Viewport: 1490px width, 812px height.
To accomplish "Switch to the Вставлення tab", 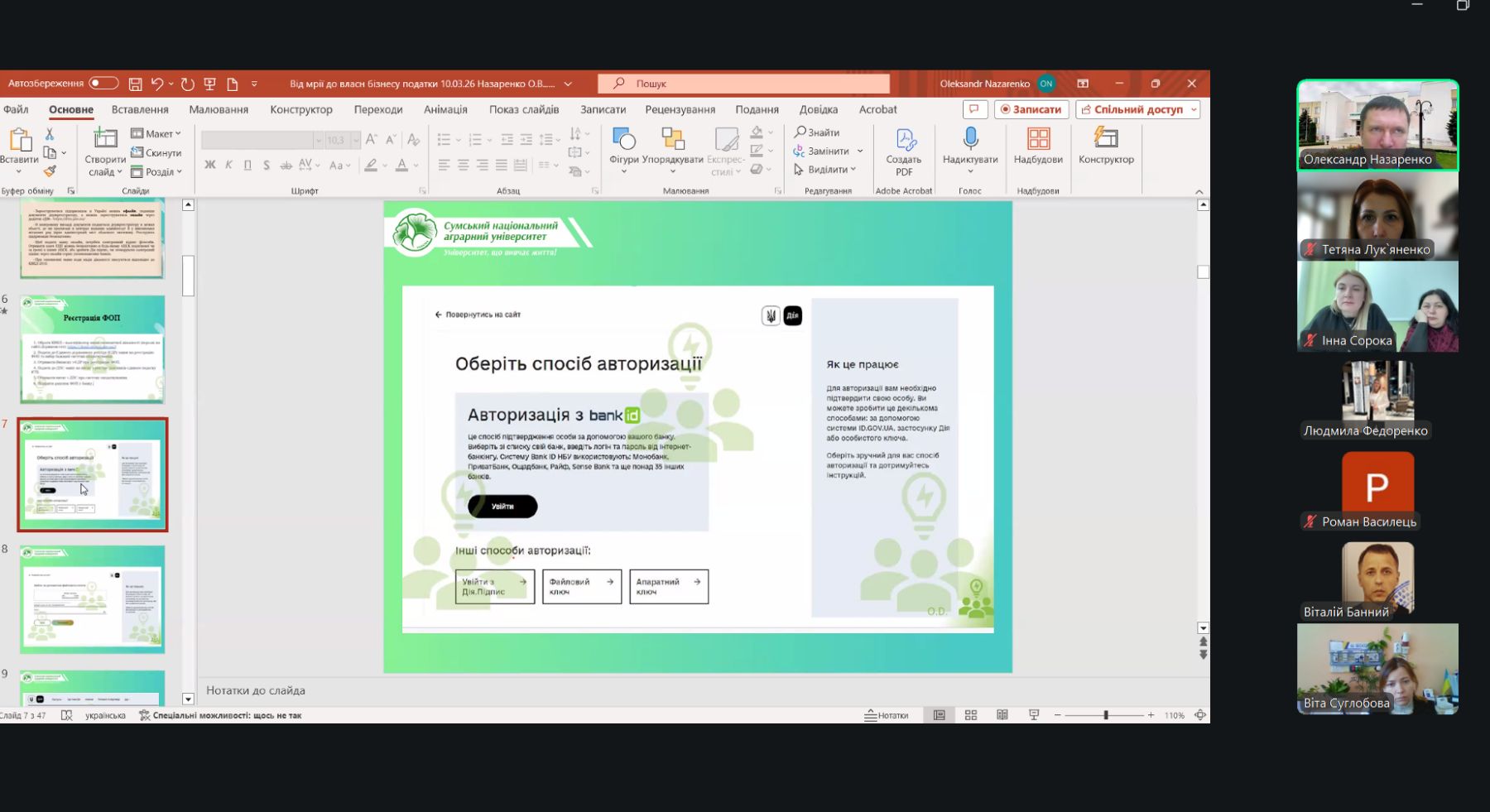I will coord(140,109).
